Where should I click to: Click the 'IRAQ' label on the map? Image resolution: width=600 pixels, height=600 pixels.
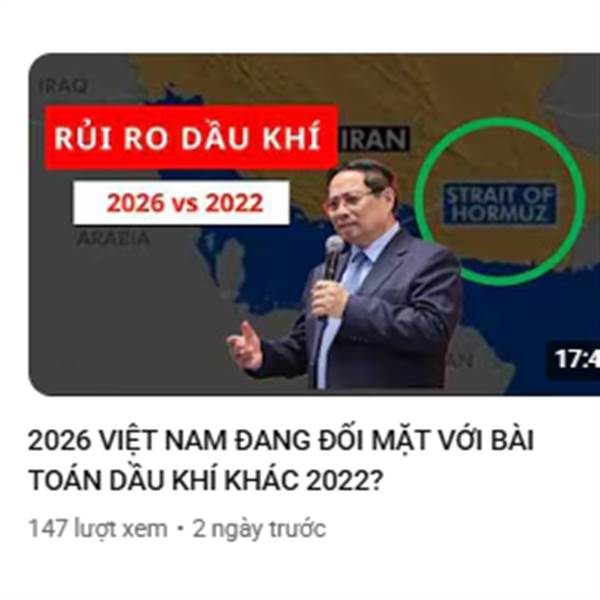[64, 86]
